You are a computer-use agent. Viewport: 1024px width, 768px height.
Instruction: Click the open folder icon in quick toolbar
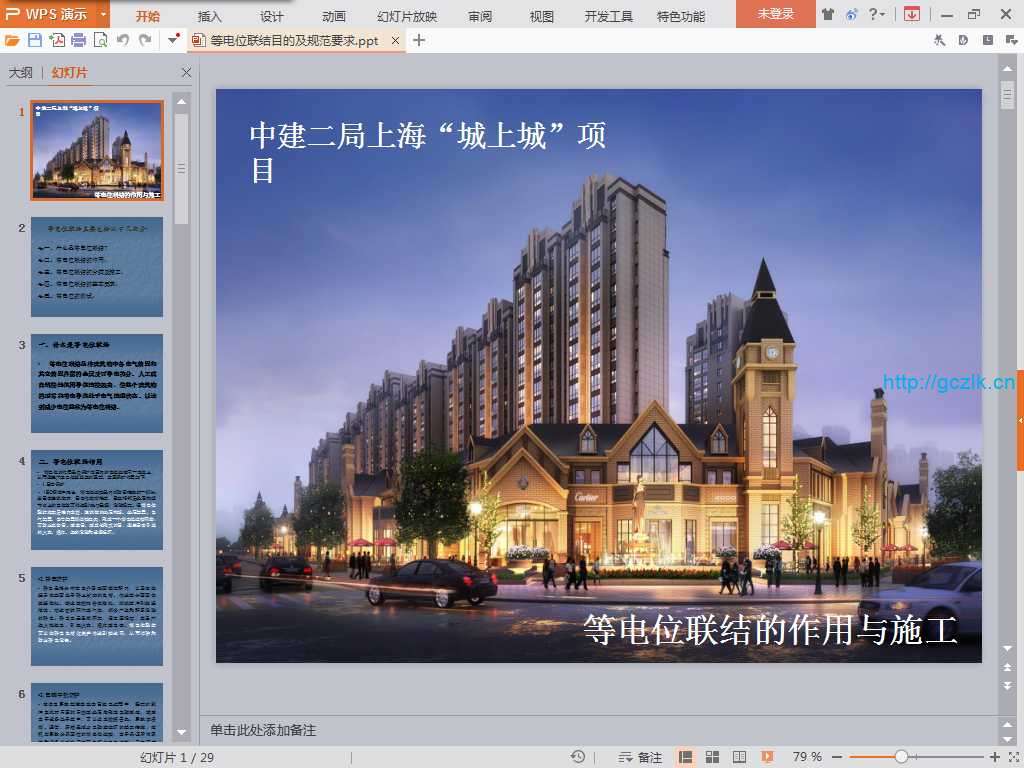point(12,40)
